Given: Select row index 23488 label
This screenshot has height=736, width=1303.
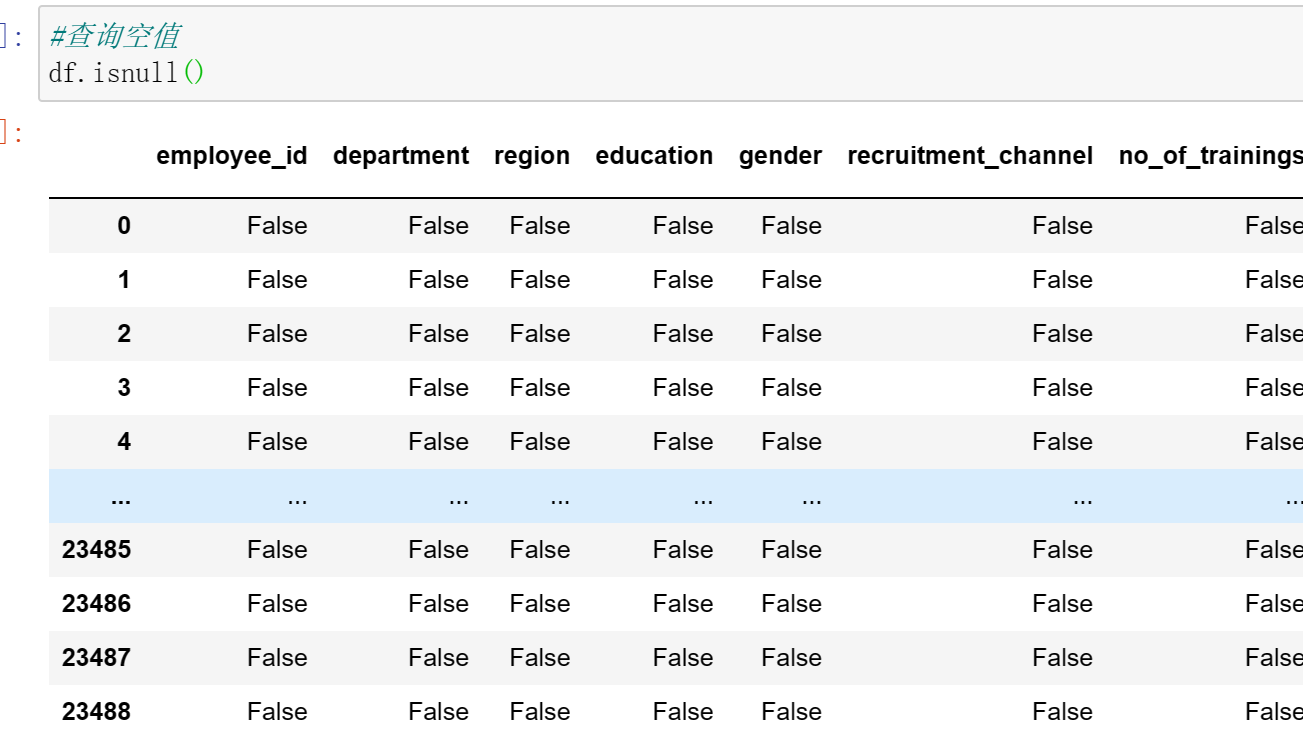Looking at the screenshot, I should point(96,712).
